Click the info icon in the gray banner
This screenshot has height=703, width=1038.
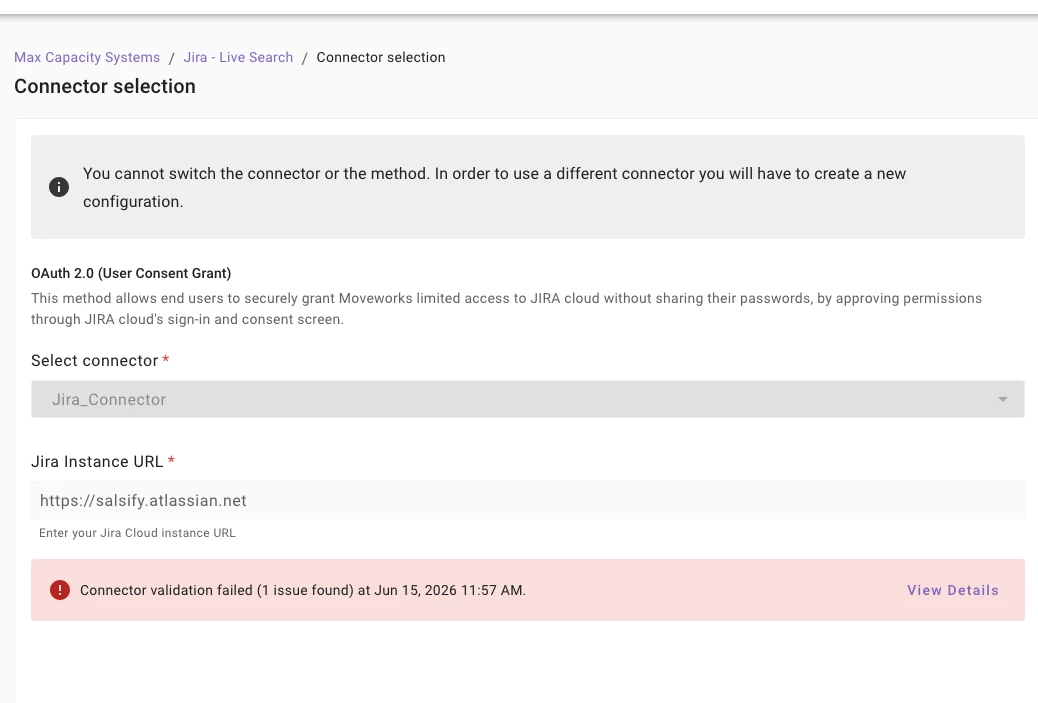pos(59,187)
